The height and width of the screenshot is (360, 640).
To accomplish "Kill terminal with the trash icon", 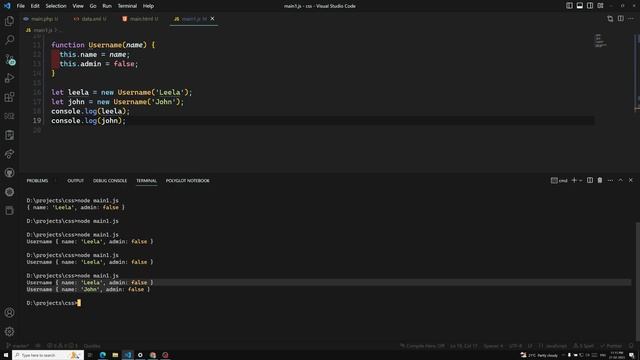I will click(x=600, y=180).
